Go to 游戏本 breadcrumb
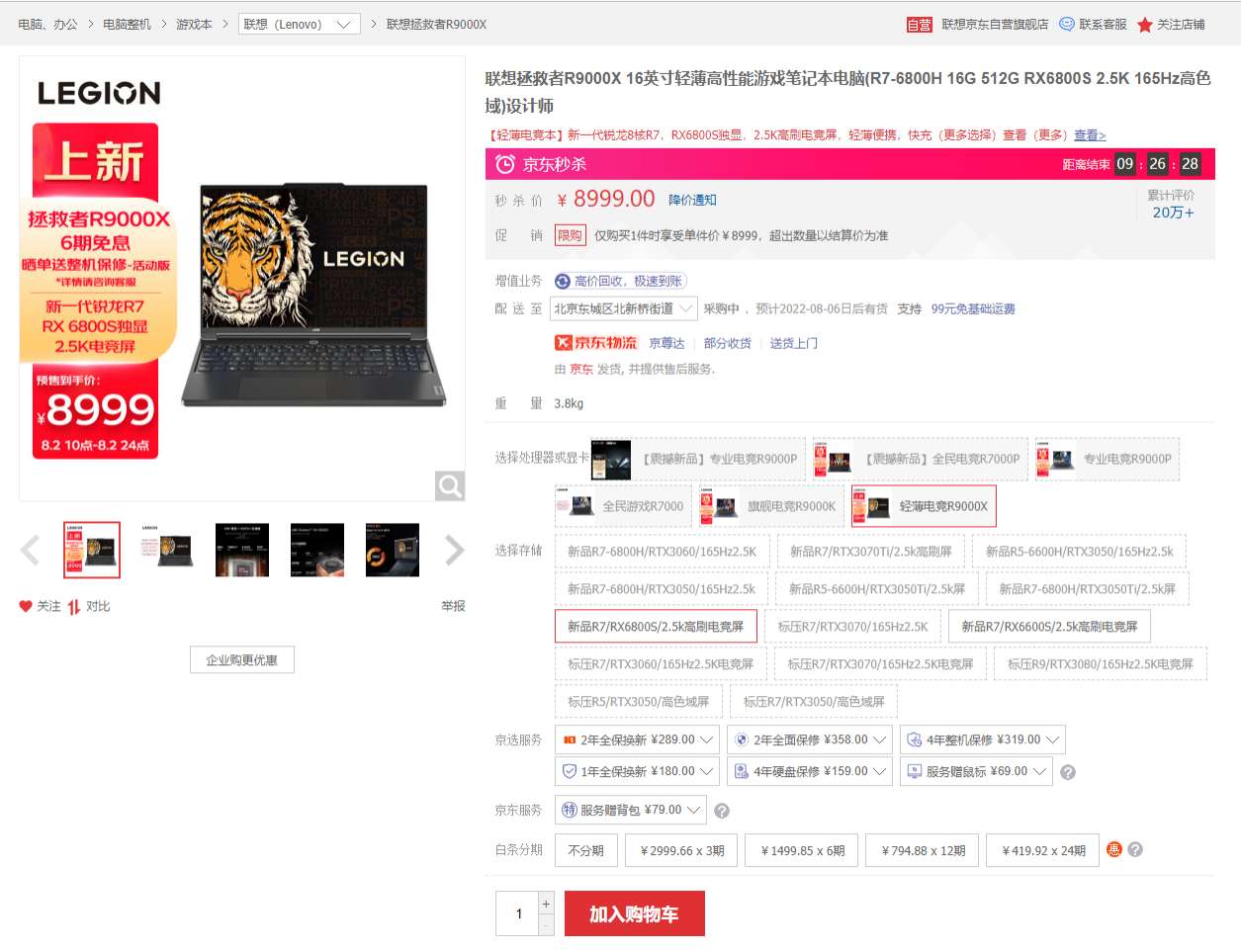The width and height of the screenshot is (1241, 952). [194, 25]
